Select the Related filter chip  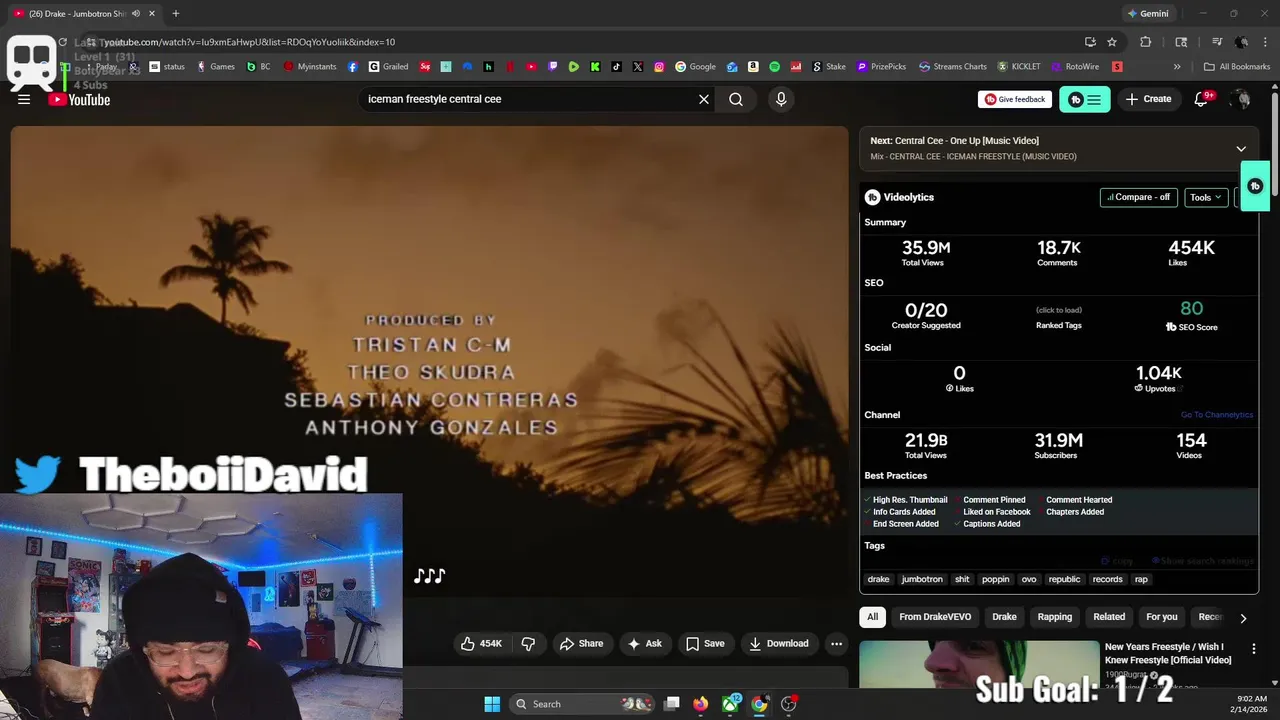(x=1109, y=617)
